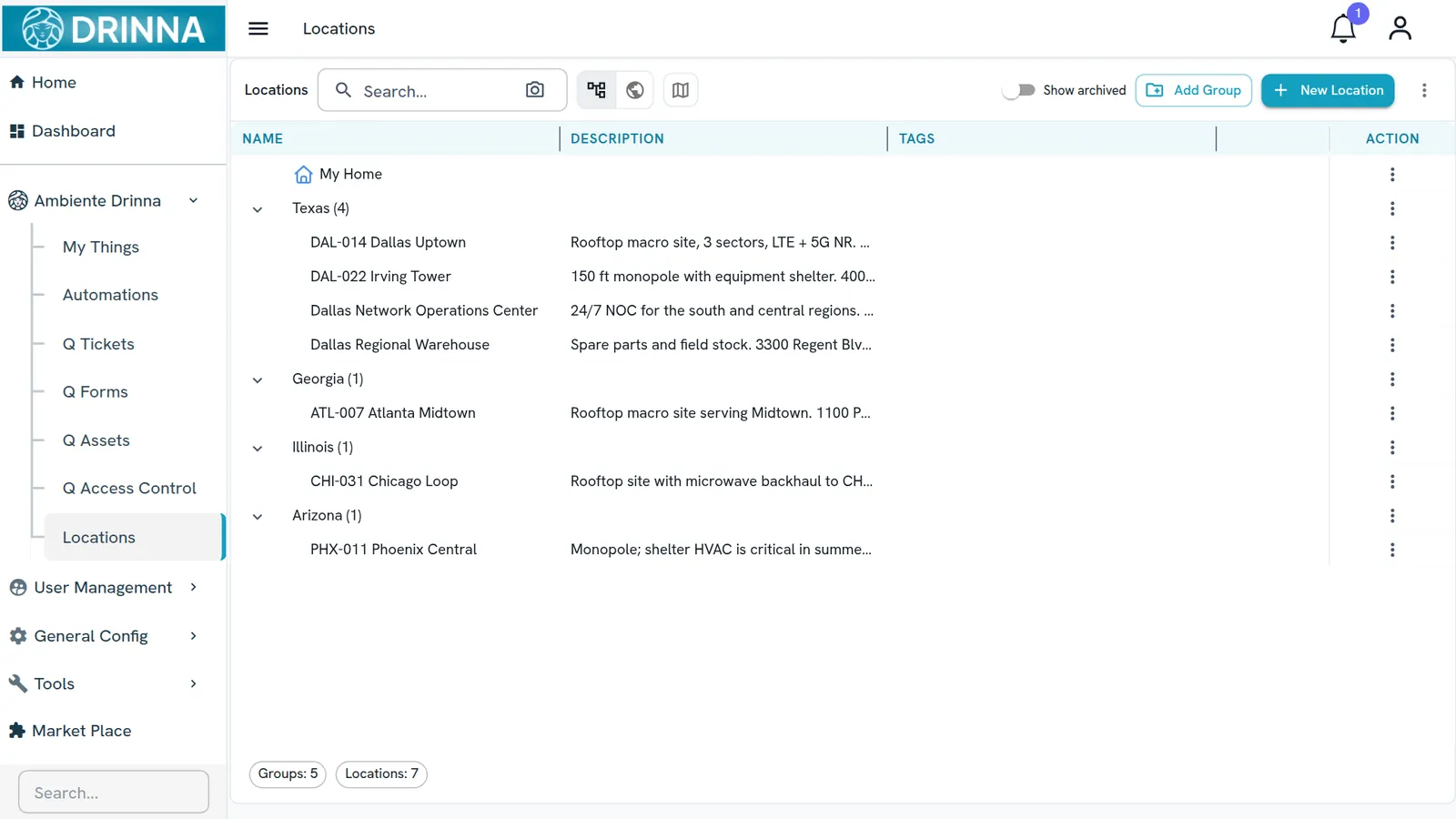The image size is (1456, 819).
Task: Open action menu for DAL-014 Dallas Uptown
Action: coord(1391,243)
